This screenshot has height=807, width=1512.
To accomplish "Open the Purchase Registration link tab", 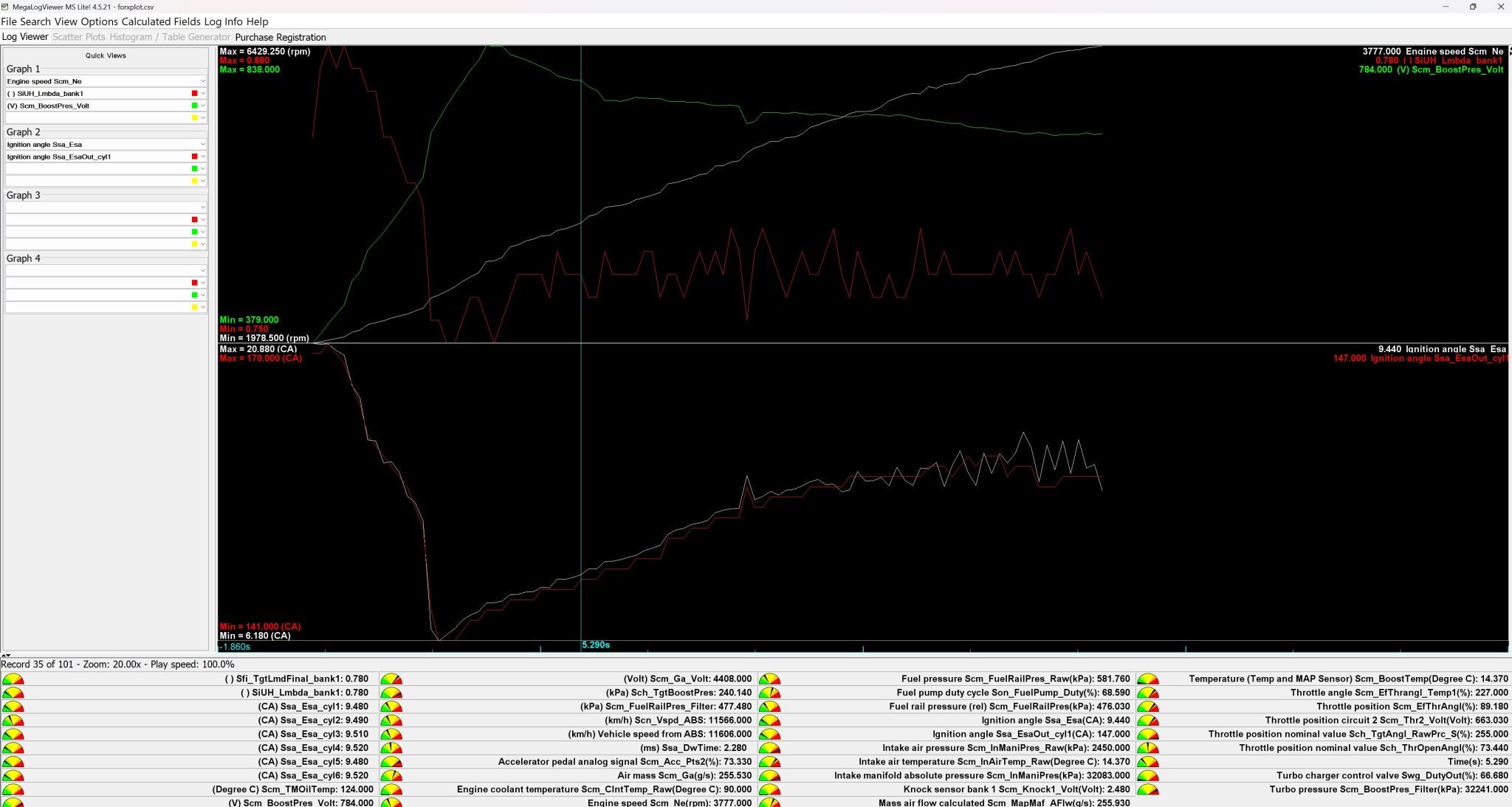I will [x=280, y=37].
